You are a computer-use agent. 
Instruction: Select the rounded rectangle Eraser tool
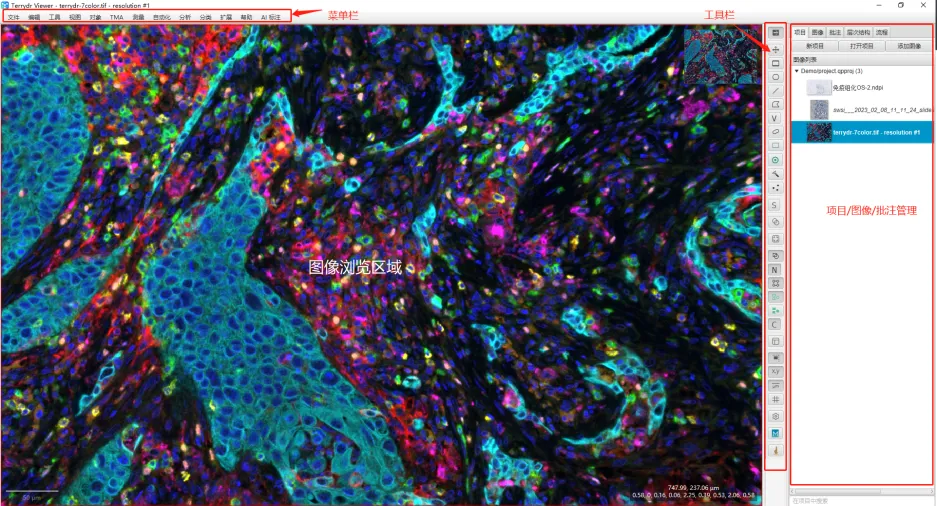coord(776,146)
